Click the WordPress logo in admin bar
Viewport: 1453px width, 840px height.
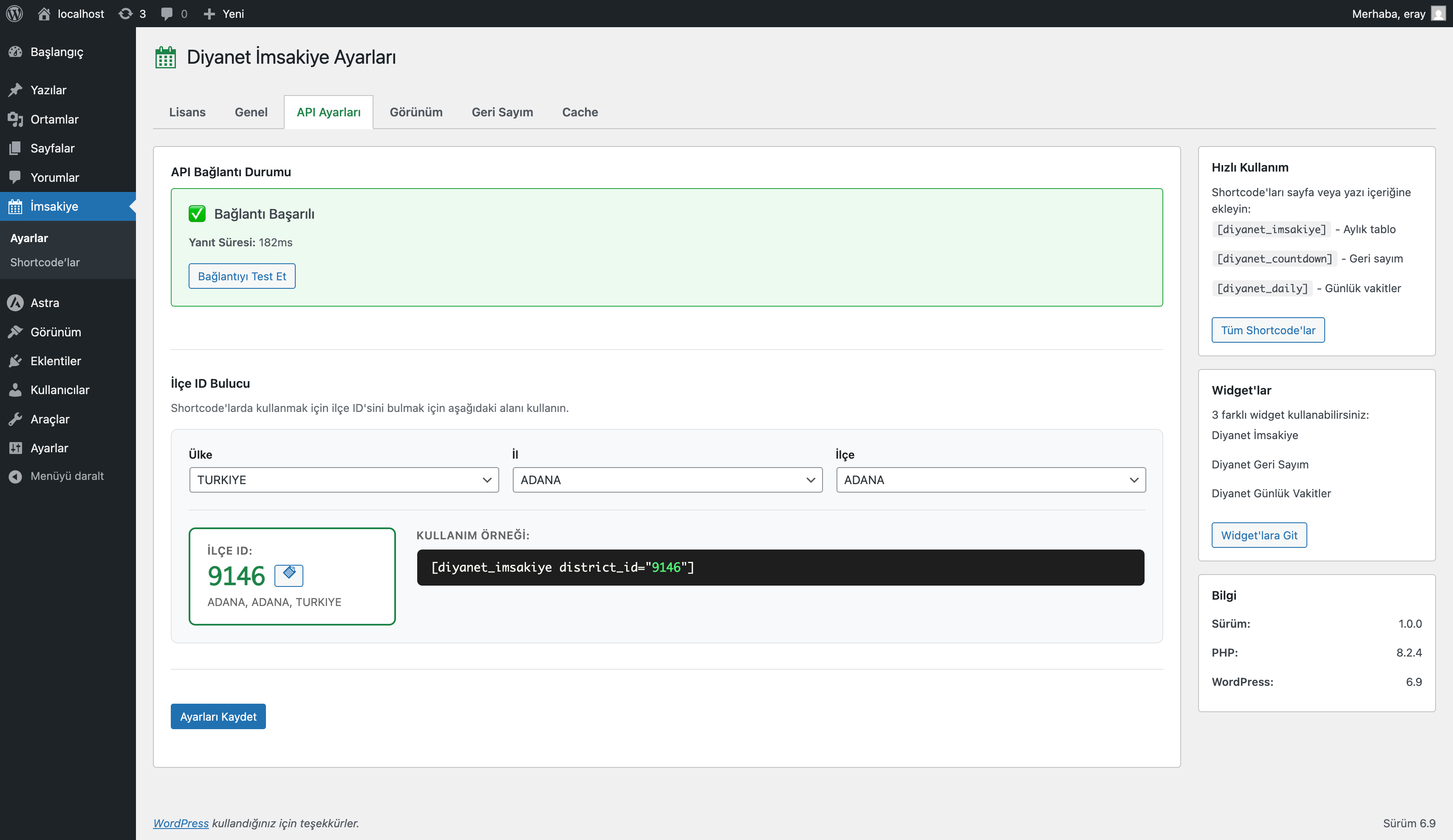pos(14,13)
